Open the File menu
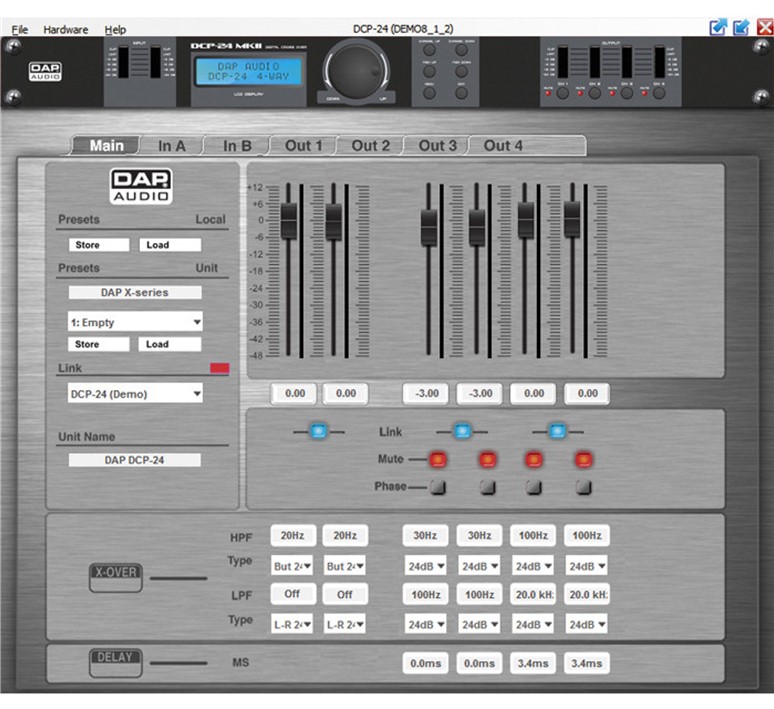Viewport: 774px width, 709px height. click(20, 30)
